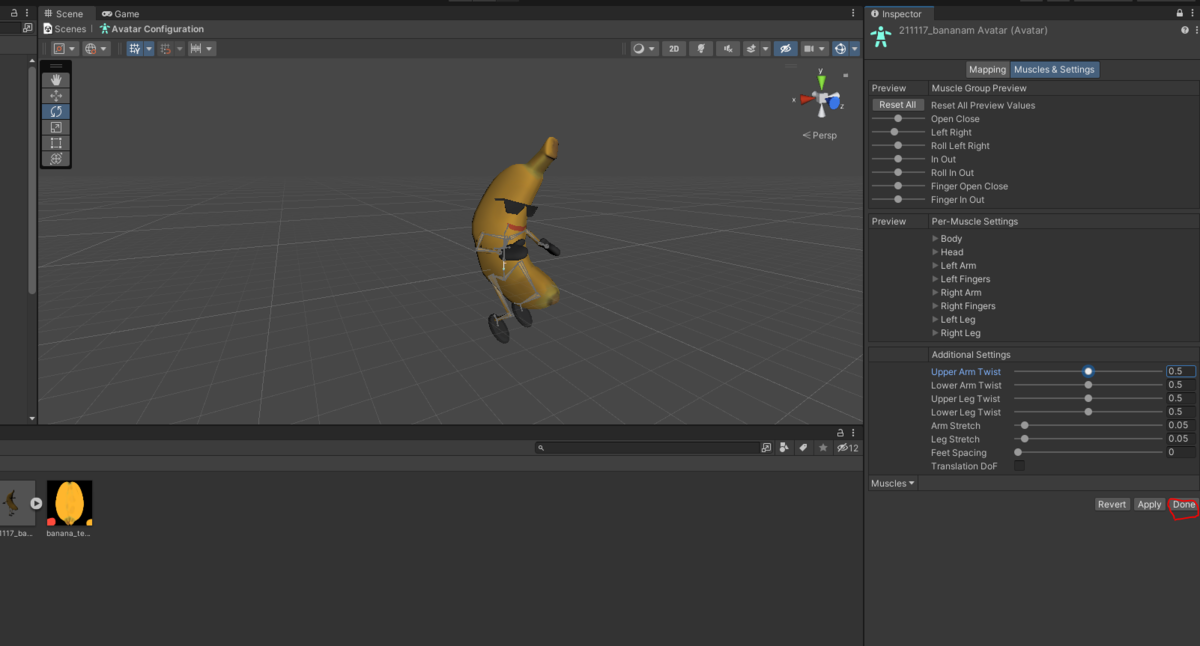Click the Done button
Screen dimensions: 1200x646
pos(1184,505)
